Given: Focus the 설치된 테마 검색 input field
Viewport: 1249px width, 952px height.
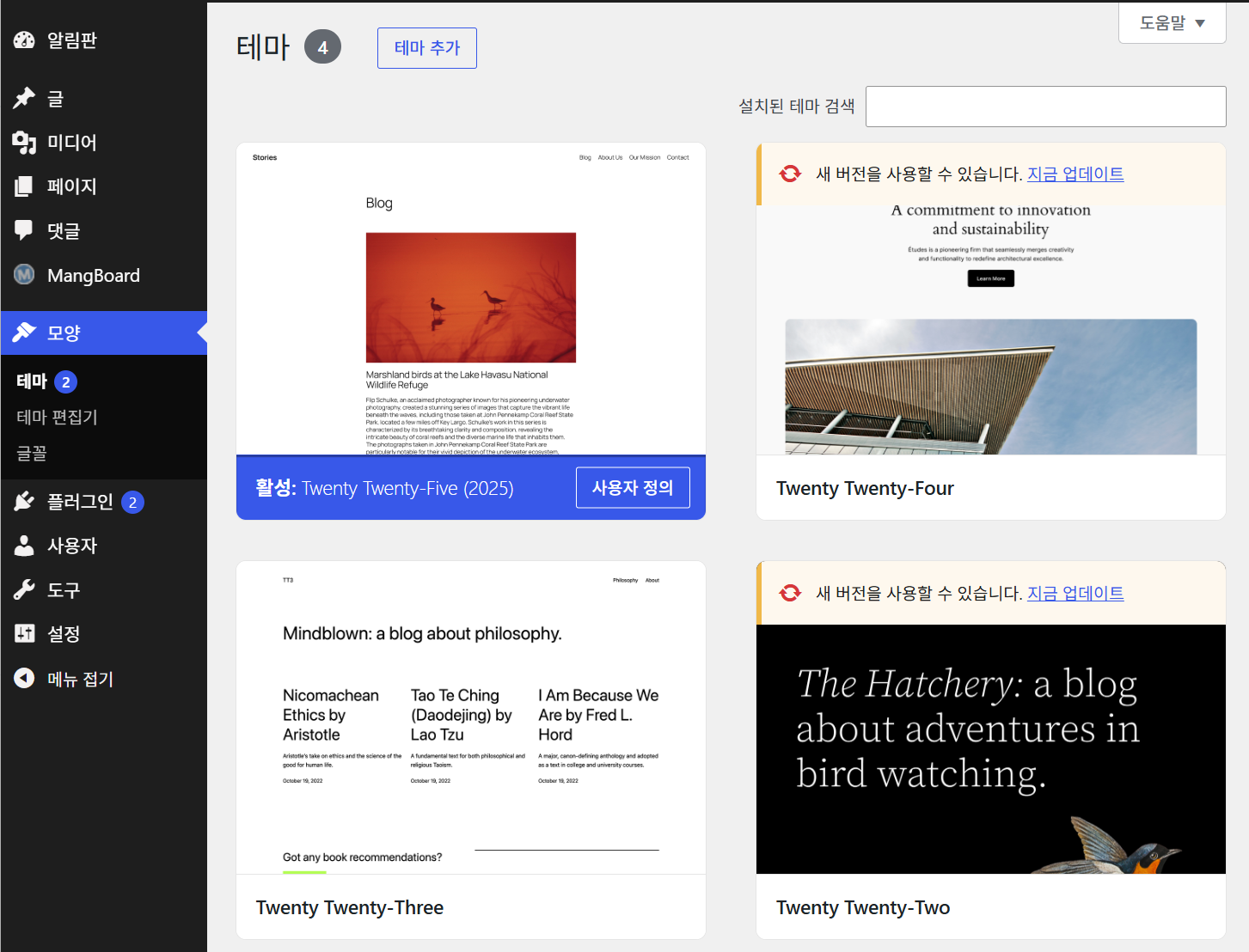Looking at the screenshot, I should coord(1046,107).
